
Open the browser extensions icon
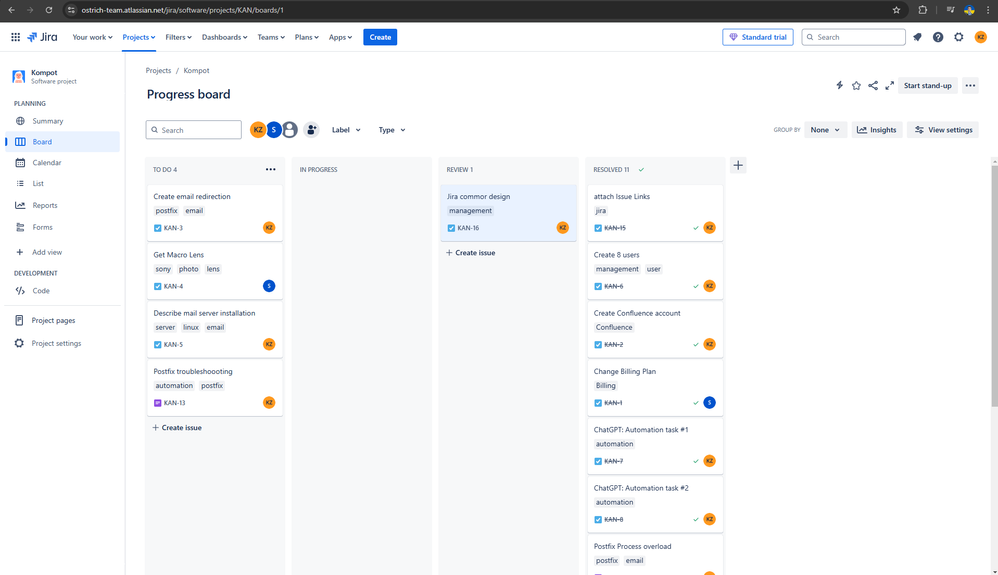[922, 10]
